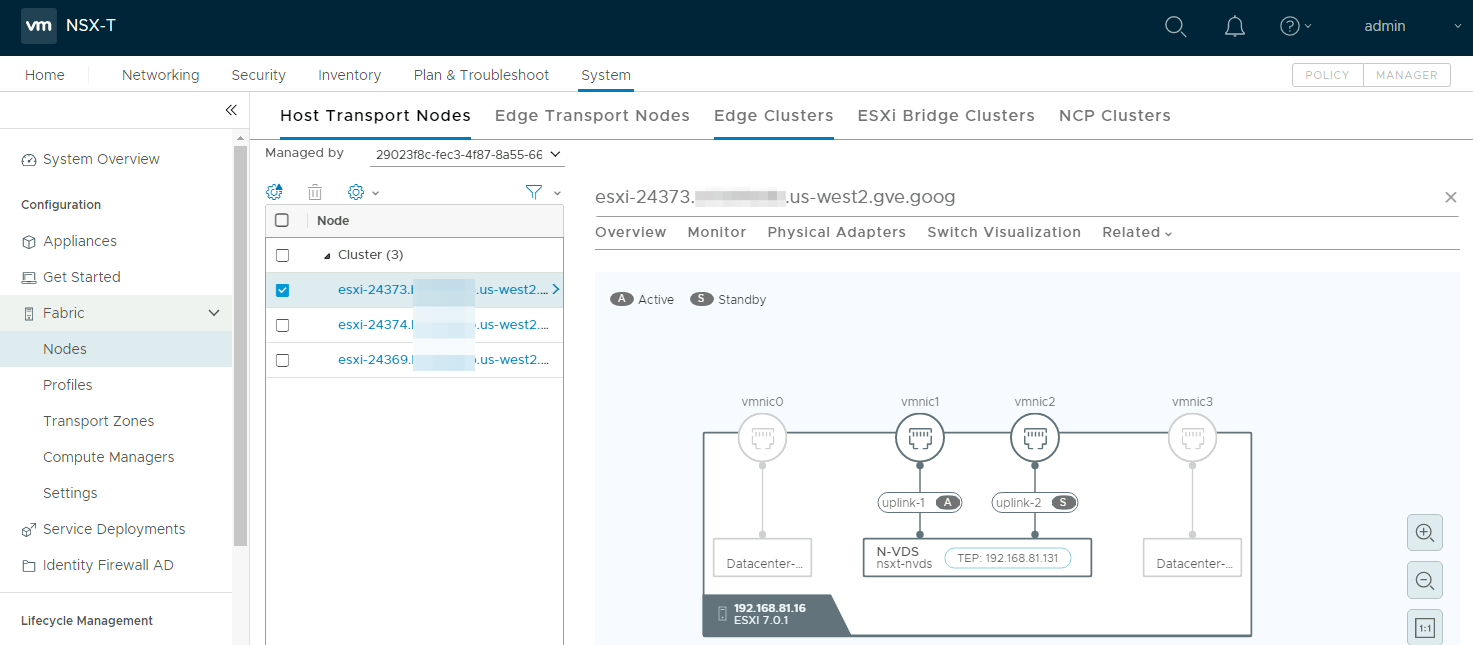
Task: Select the vmnic0 adapter icon
Action: [762, 438]
